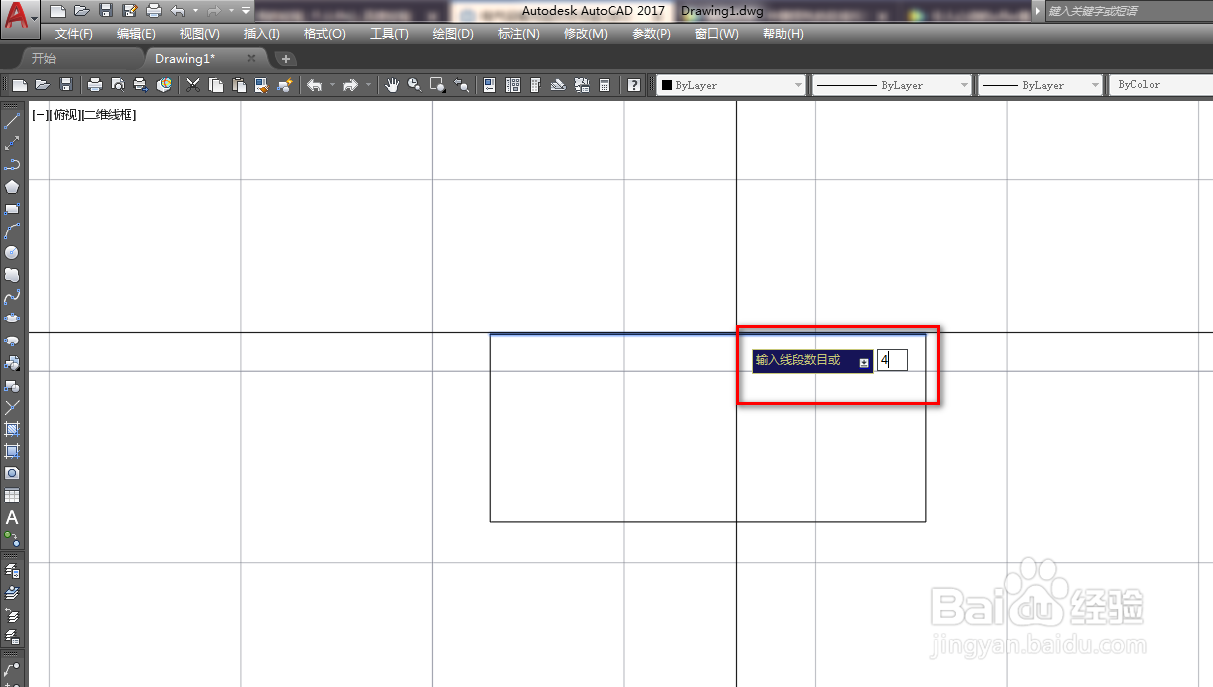This screenshot has width=1213, height=687.
Task: Open the 插入(I) menu
Action: pos(262,34)
